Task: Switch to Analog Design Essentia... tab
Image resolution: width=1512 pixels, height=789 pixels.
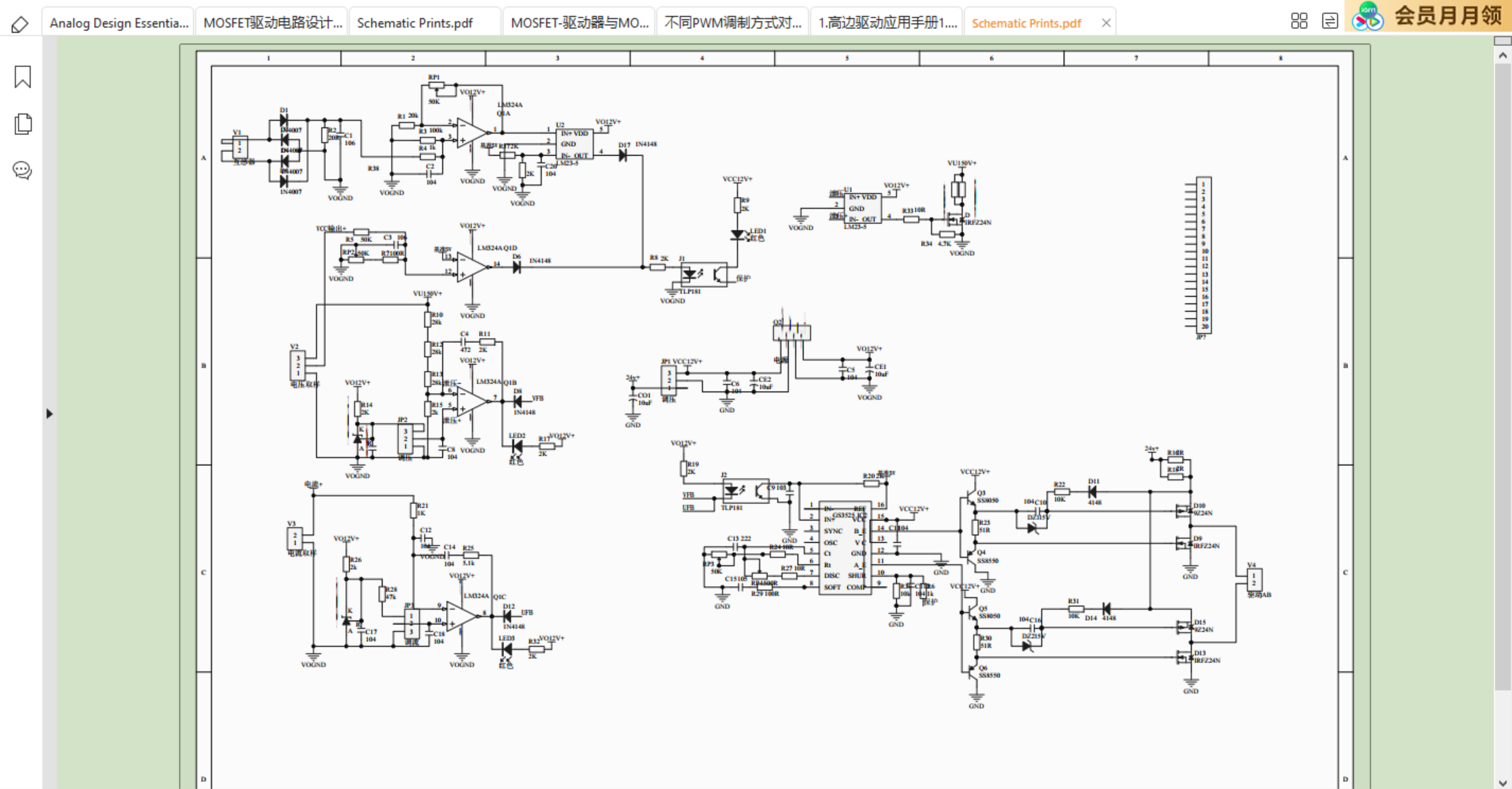Action: coord(119,23)
